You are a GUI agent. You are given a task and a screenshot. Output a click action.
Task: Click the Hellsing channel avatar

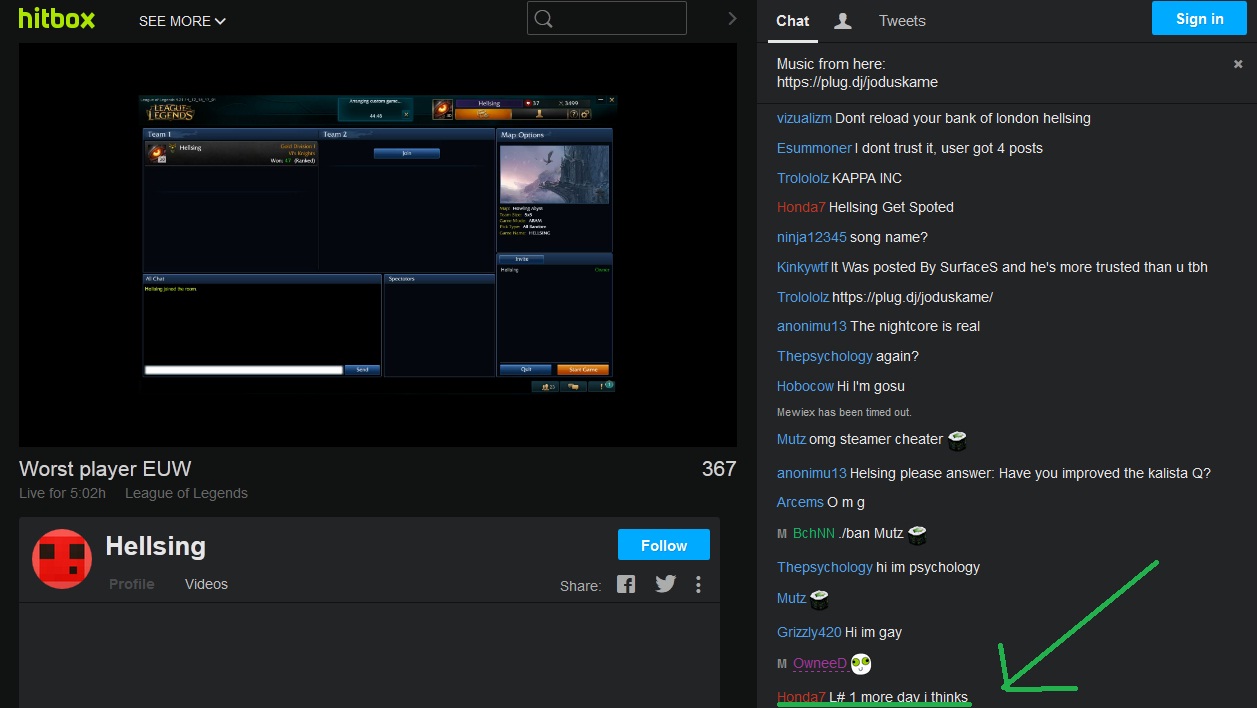(x=62, y=558)
